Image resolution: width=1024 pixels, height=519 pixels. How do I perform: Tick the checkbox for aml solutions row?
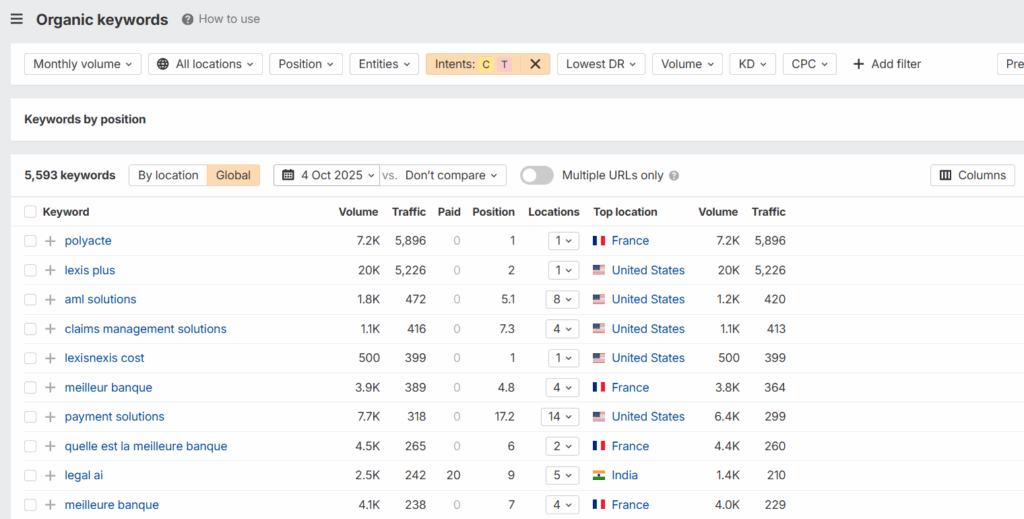pos(30,299)
